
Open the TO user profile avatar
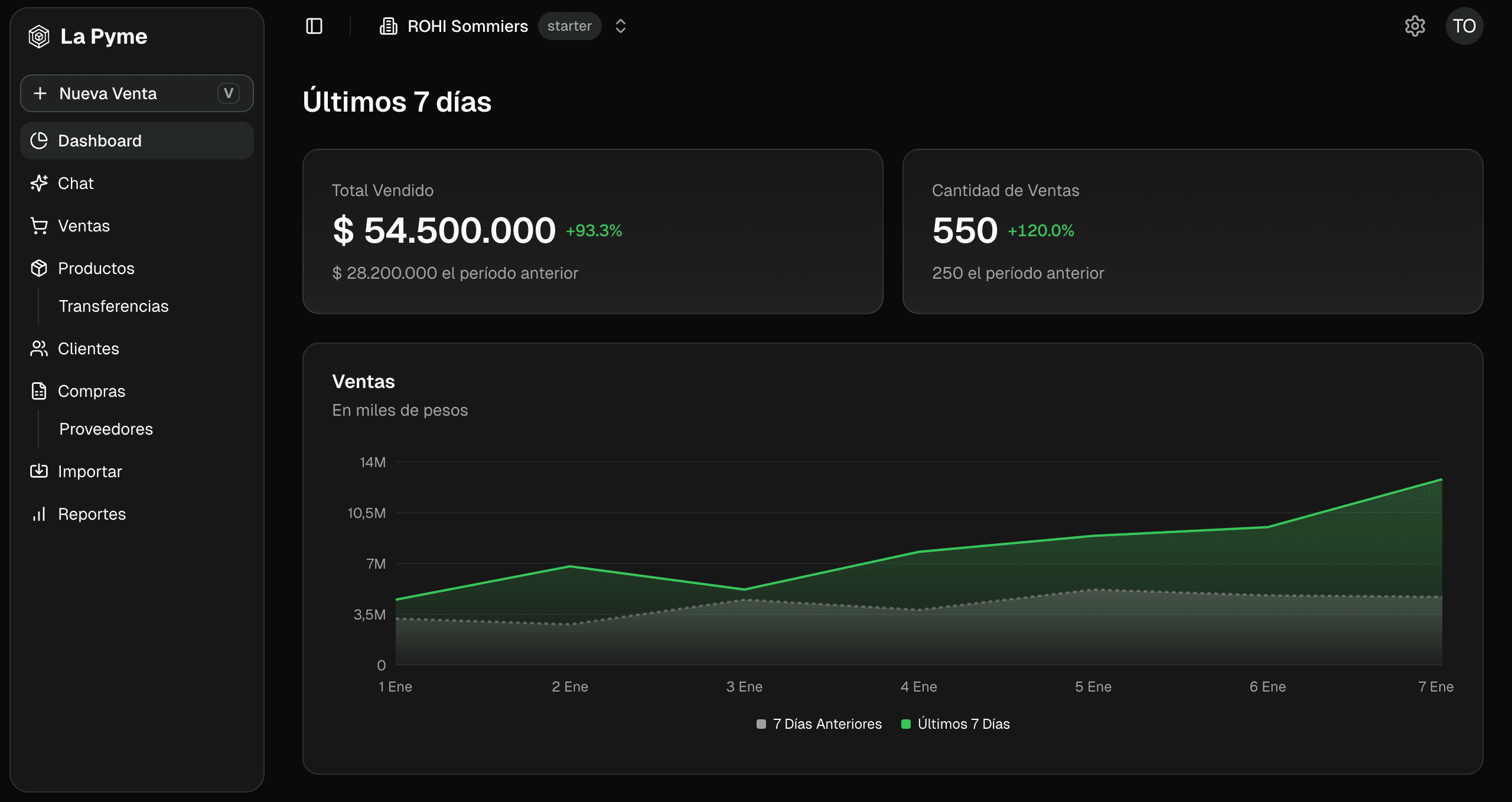coord(1465,26)
